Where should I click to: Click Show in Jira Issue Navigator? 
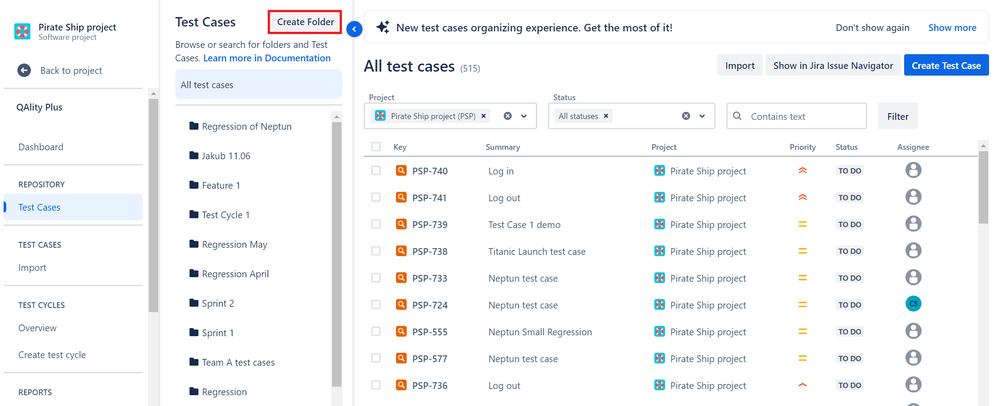(x=833, y=66)
